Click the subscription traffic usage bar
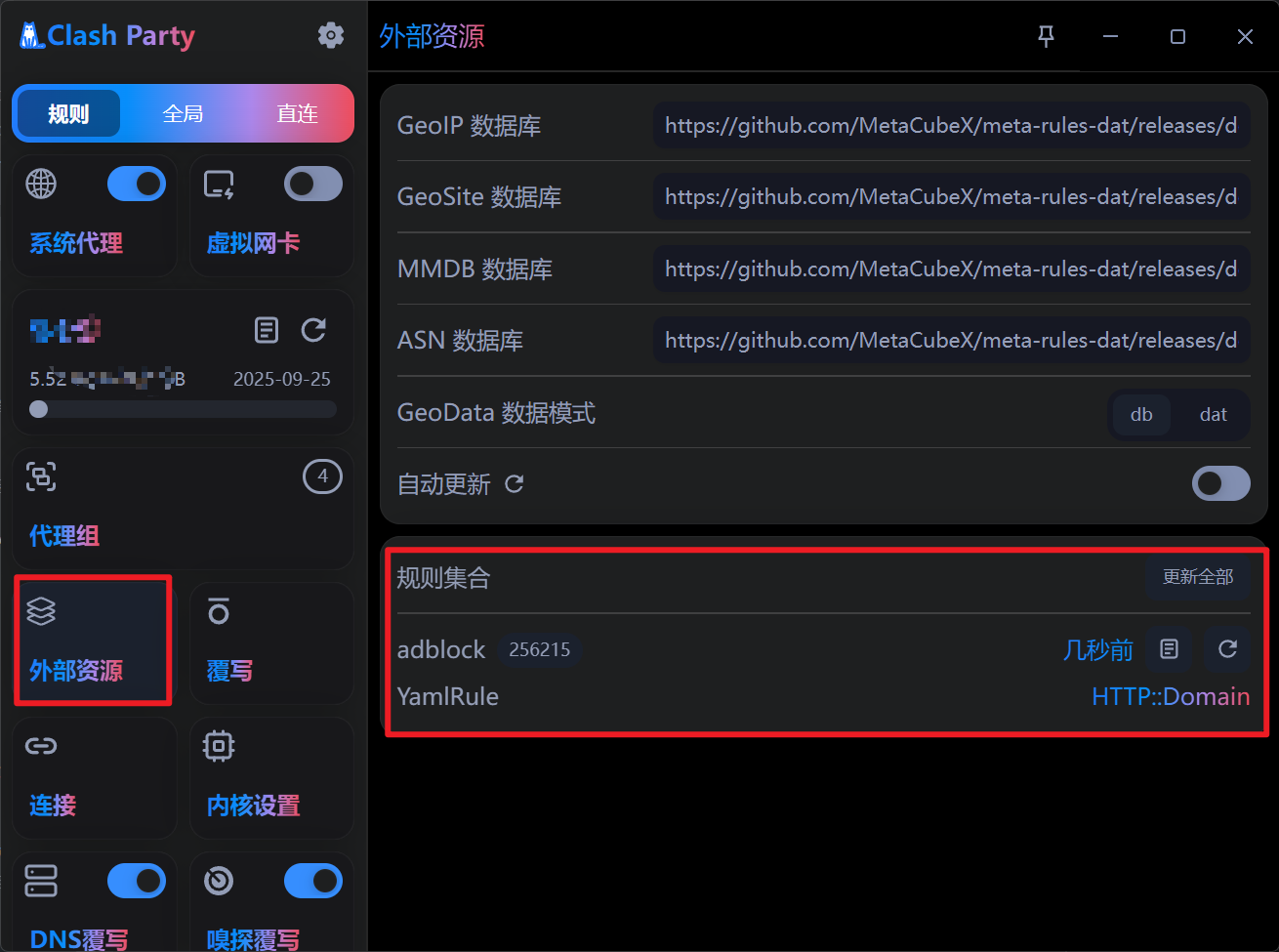This screenshot has height=952, width=1279. 183,409
